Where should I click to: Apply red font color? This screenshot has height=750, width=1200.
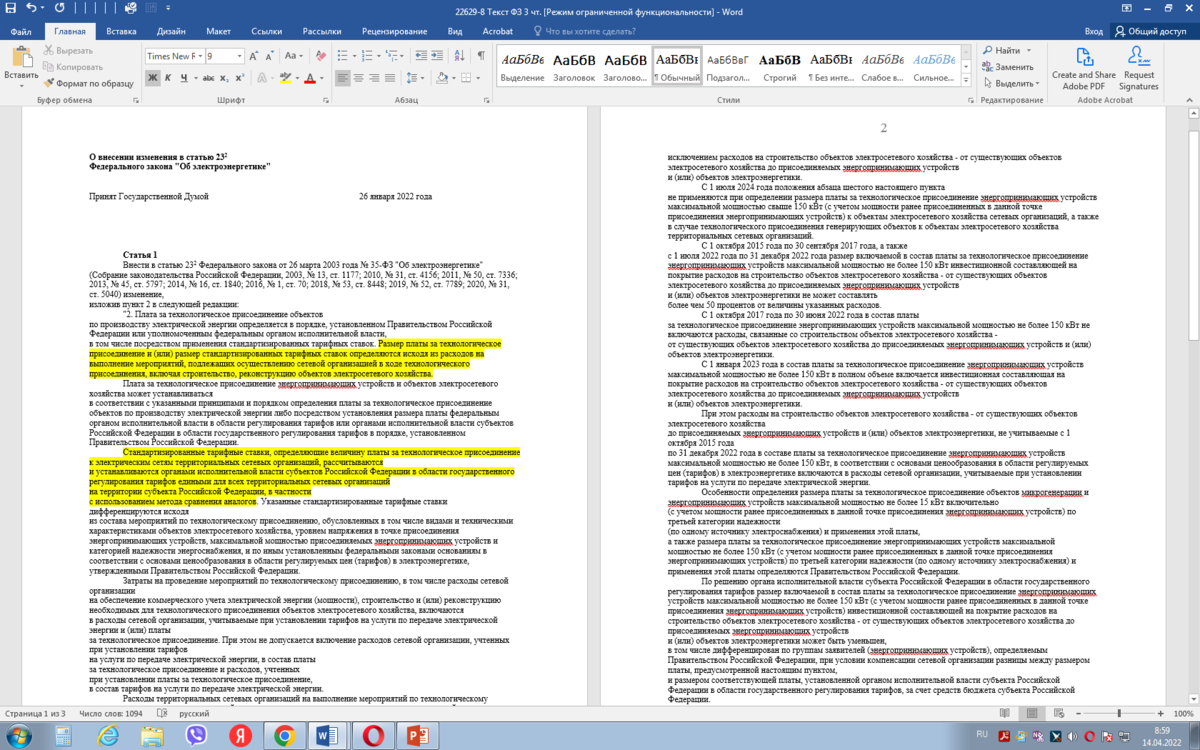click(x=309, y=78)
